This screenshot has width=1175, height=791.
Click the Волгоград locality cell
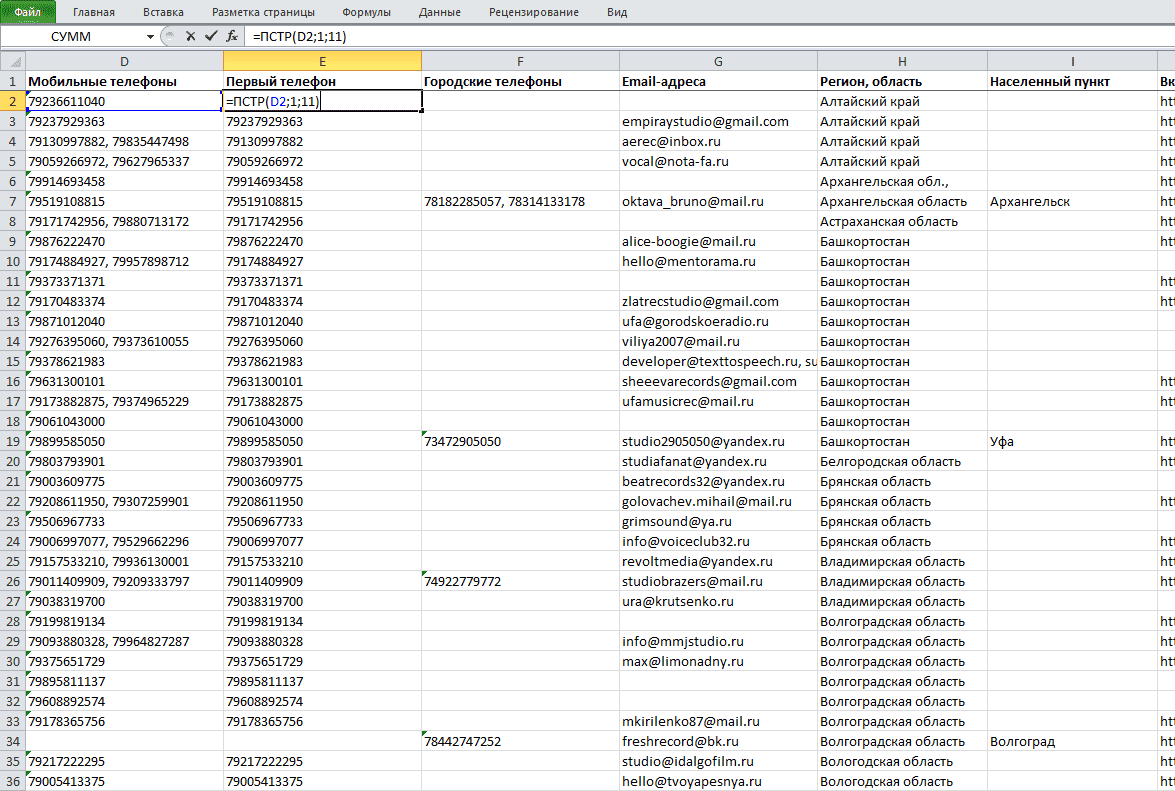tap(1072, 742)
